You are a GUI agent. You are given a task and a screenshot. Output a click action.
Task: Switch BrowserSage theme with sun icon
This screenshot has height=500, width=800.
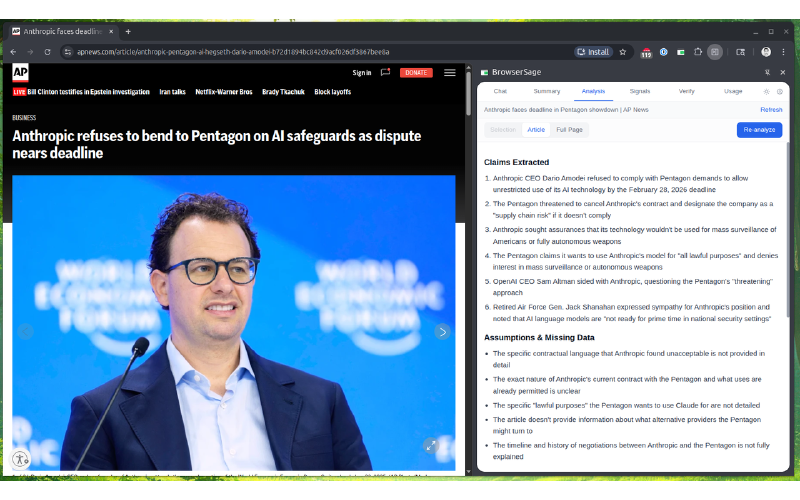tap(766, 92)
